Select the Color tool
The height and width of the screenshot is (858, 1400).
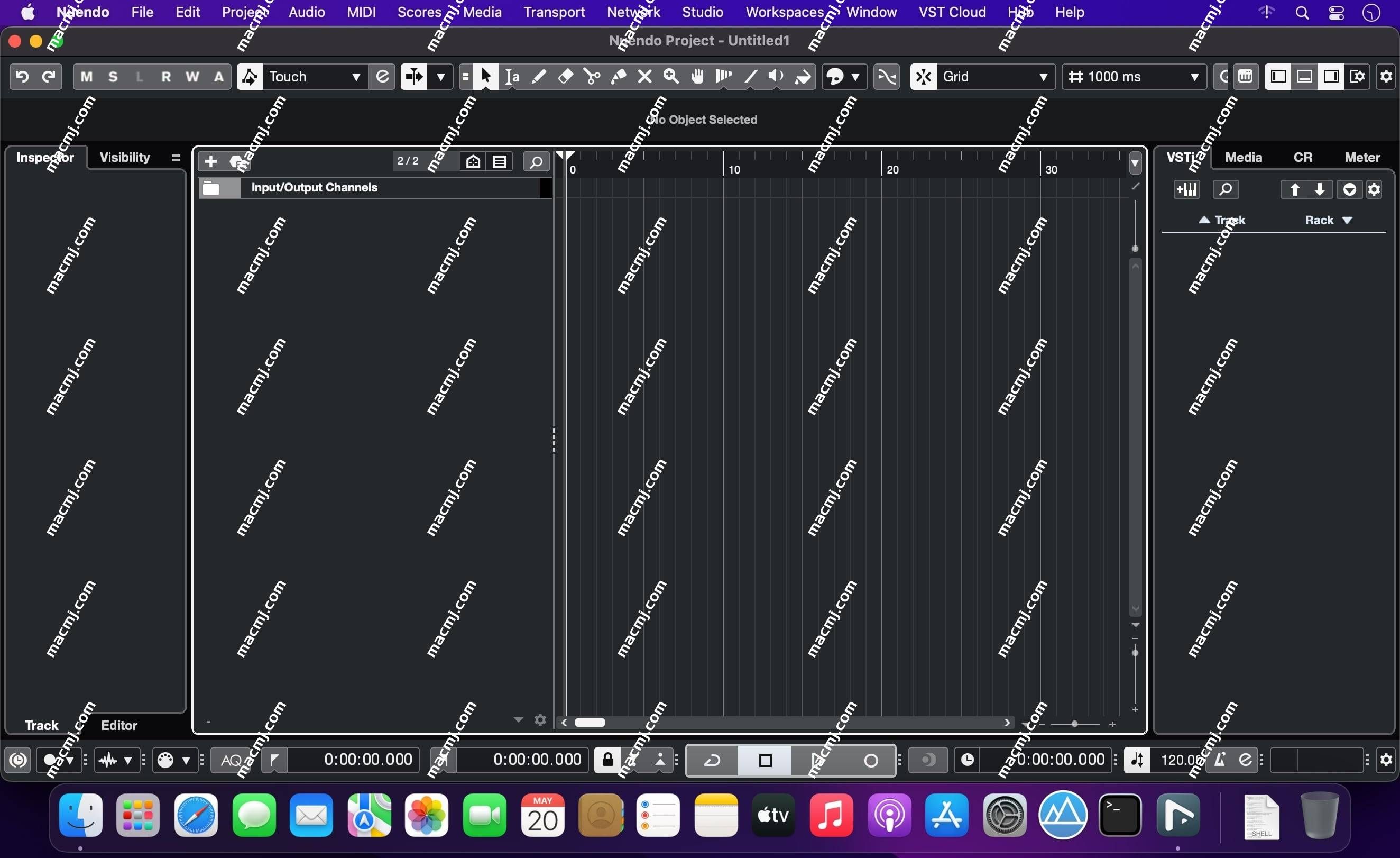click(x=802, y=76)
